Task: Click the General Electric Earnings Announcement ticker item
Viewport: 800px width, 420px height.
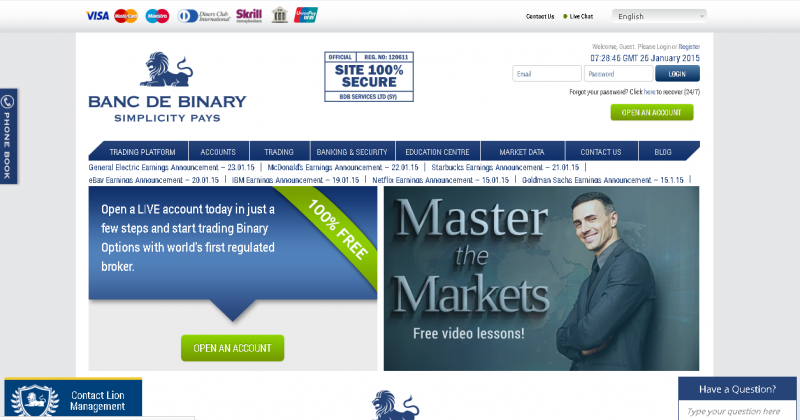Action: [171, 167]
